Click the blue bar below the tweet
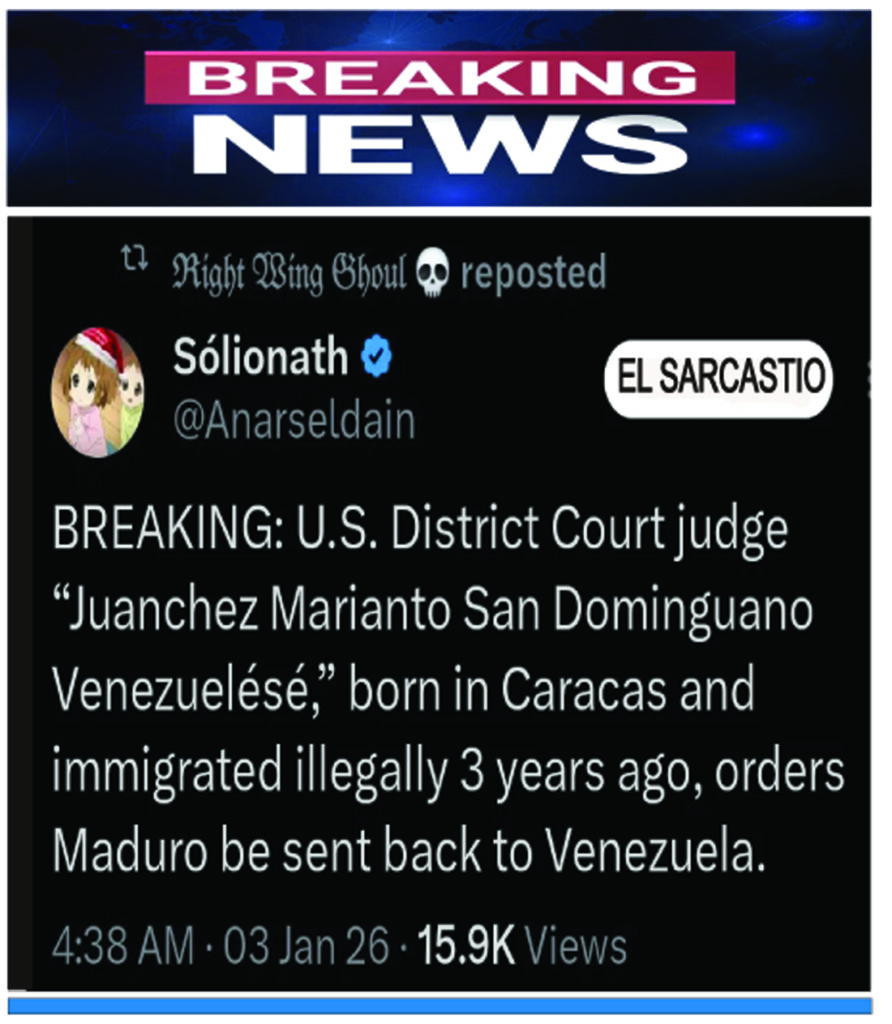 pos(439,1005)
